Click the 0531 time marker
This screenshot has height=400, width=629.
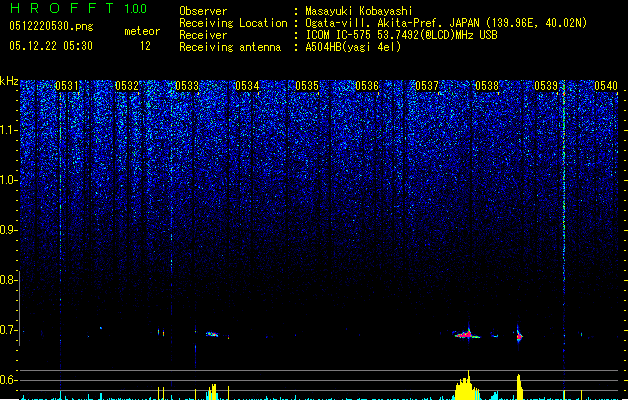tap(67, 86)
